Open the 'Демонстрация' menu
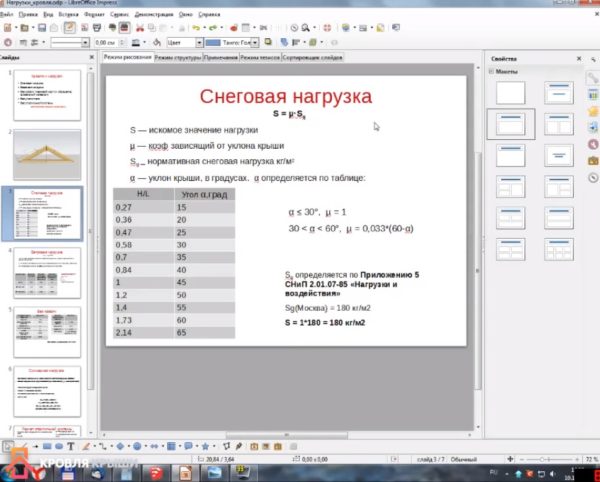This screenshot has height=482, width=600. (x=154, y=14)
